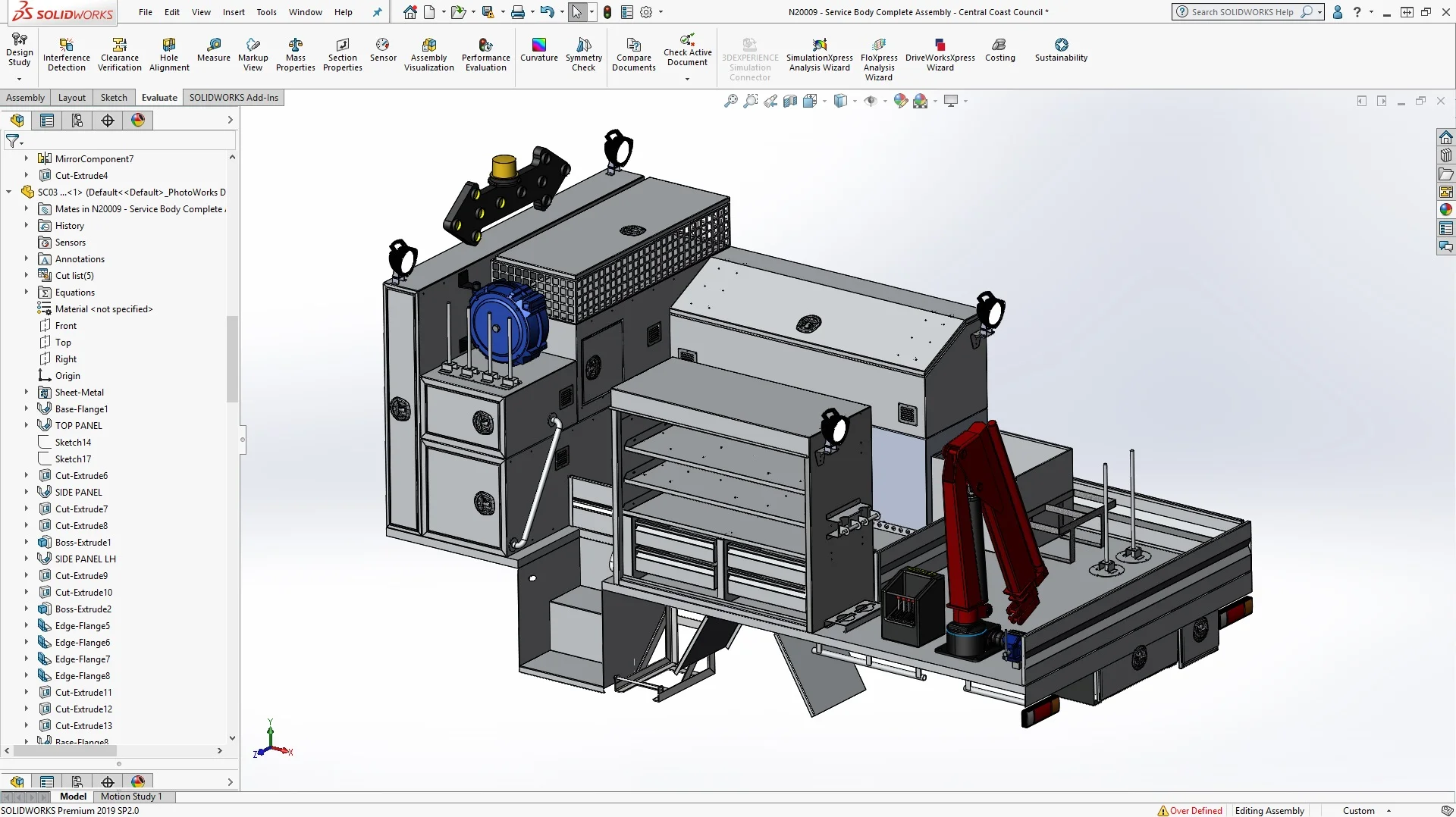Expand the History folder
Image resolution: width=1456 pixels, height=817 pixels.
(x=26, y=225)
